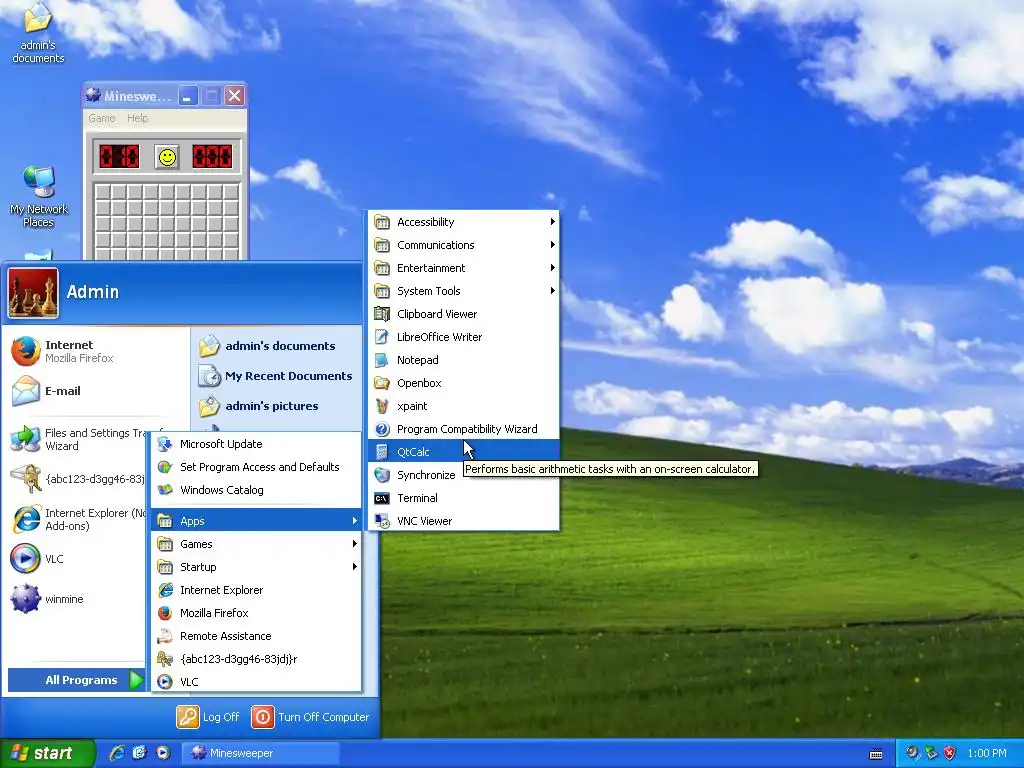Click the winmine mine icon in Start menu
Image resolution: width=1024 pixels, height=768 pixels.
(x=25, y=599)
